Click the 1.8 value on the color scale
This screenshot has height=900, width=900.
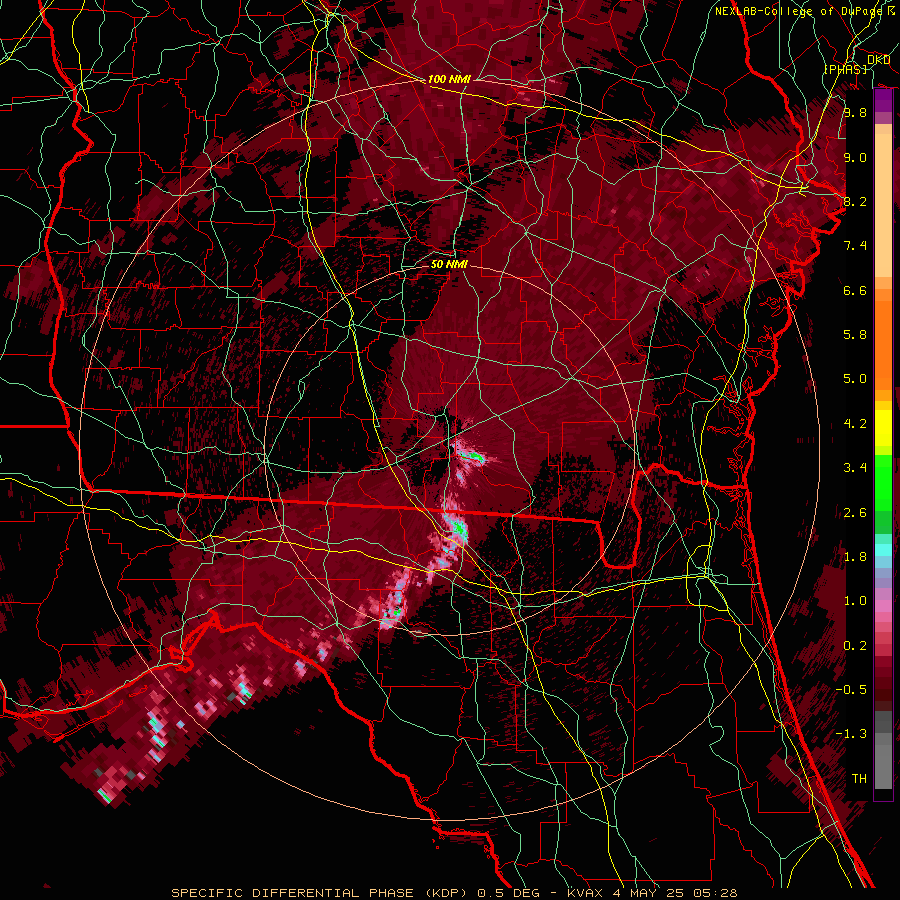tap(855, 557)
